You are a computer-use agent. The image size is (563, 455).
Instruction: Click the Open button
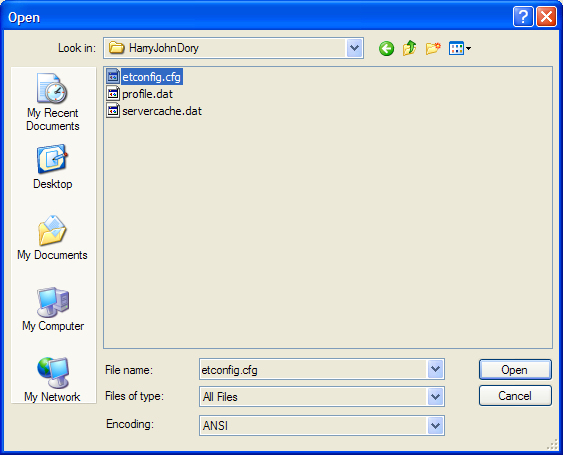click(515, 370)
